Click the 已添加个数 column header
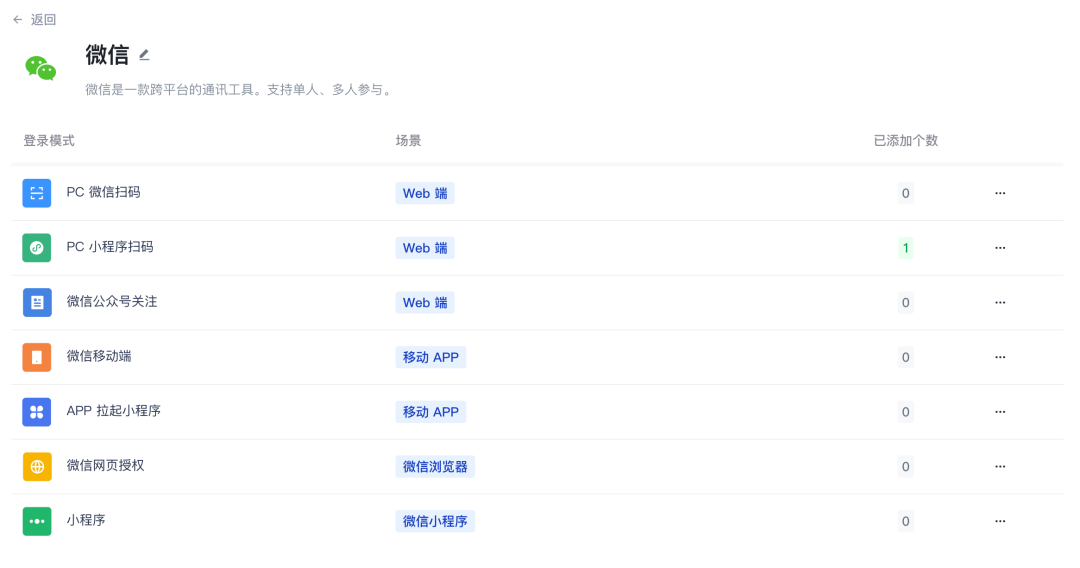Screen dimensions: 1080x568 pyautogui.click(x=906, y=140)
